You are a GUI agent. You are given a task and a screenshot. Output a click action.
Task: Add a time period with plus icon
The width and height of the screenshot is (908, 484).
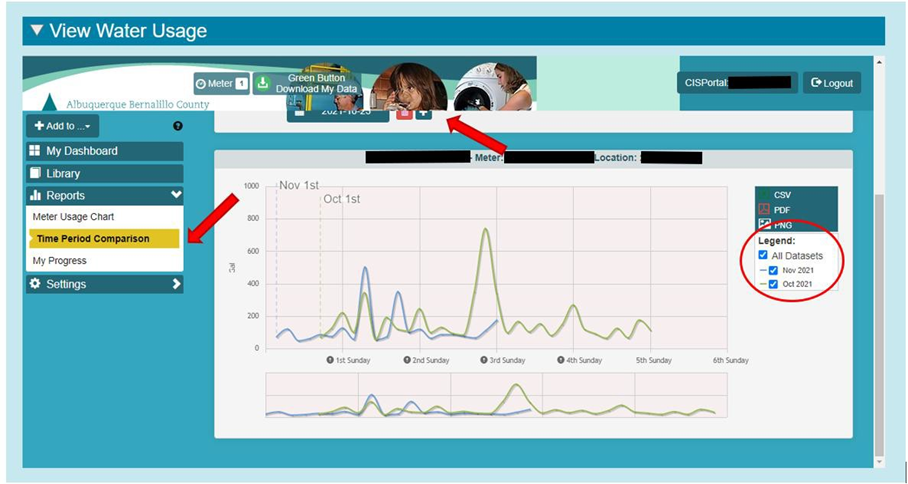(424, 113)
